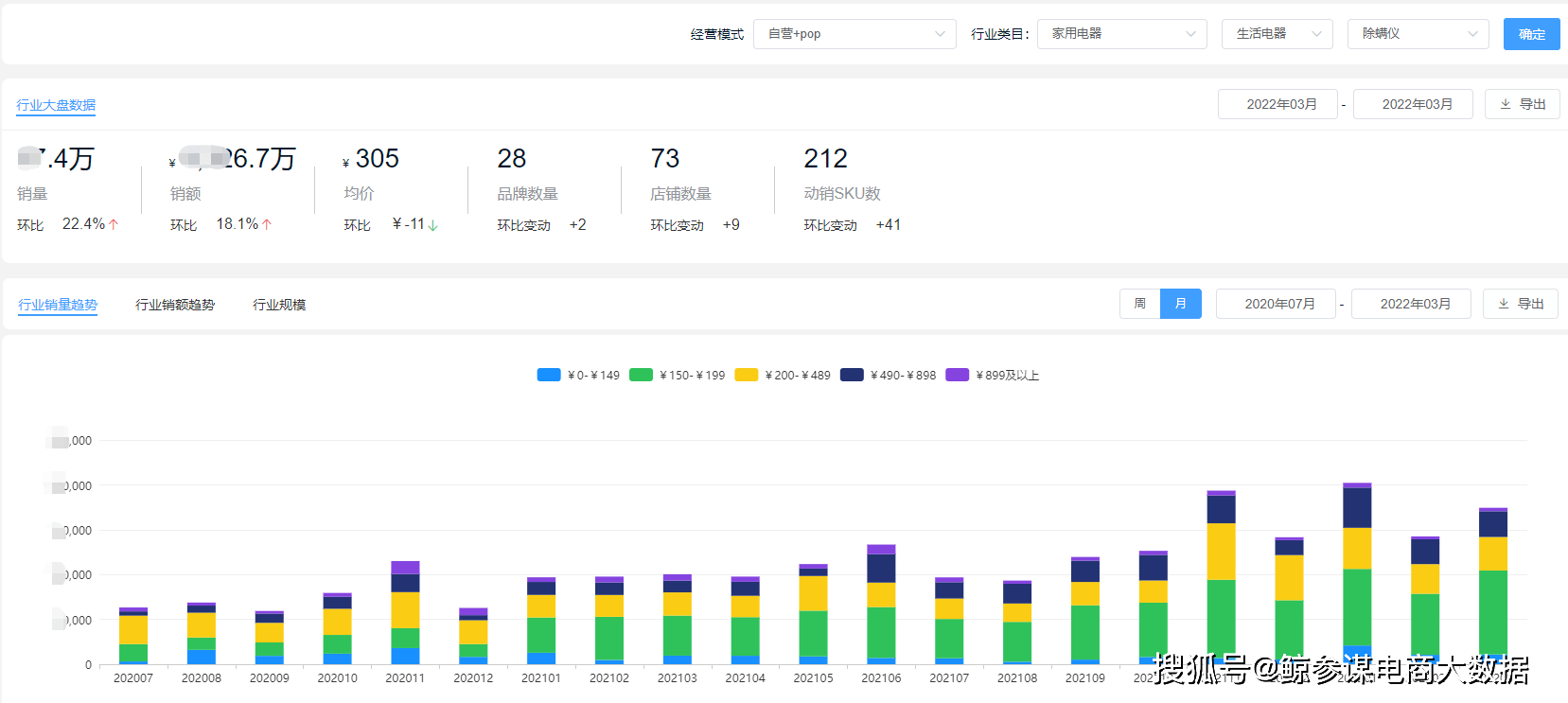Image resolution: width=1568 pixels, height=703 pixels.
Task: Open overview end date 2022年03月 field
Action: point(1413,104)
